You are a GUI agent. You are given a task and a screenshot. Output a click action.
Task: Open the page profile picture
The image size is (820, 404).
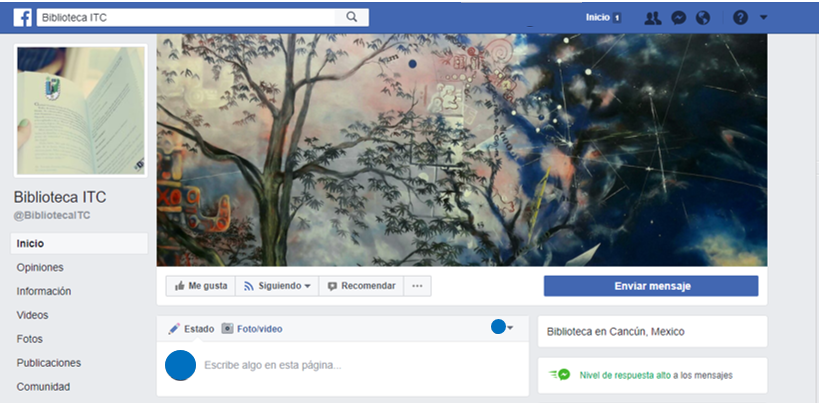click(81, 111)
